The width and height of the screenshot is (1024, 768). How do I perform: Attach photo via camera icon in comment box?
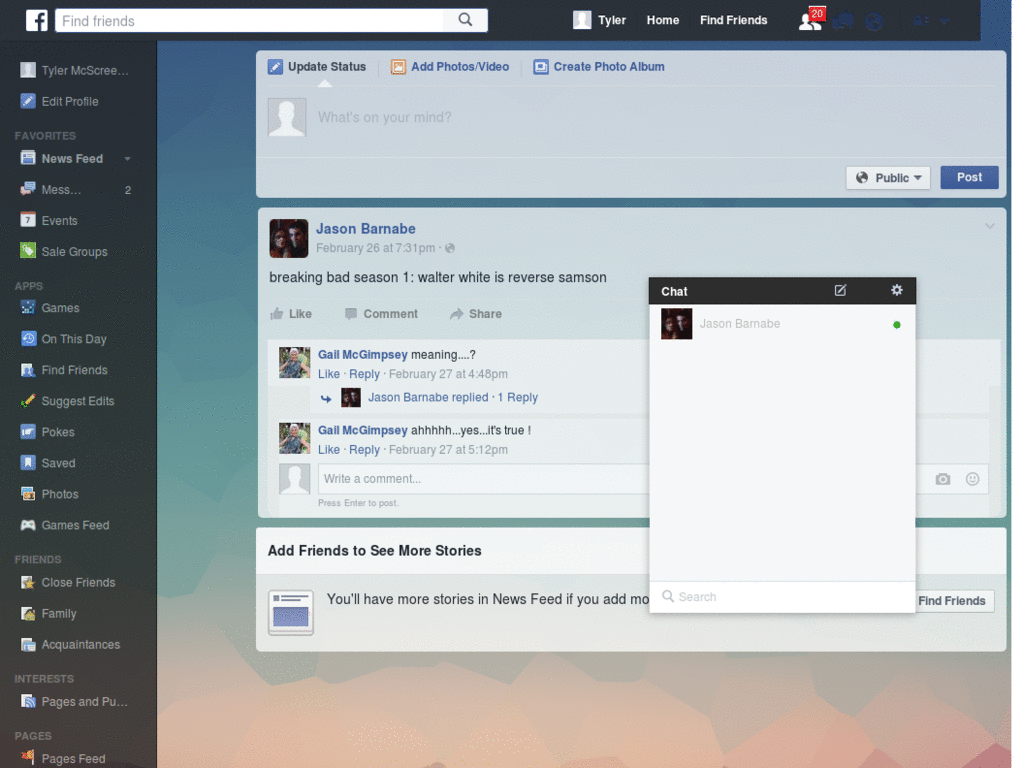[942, 479]
